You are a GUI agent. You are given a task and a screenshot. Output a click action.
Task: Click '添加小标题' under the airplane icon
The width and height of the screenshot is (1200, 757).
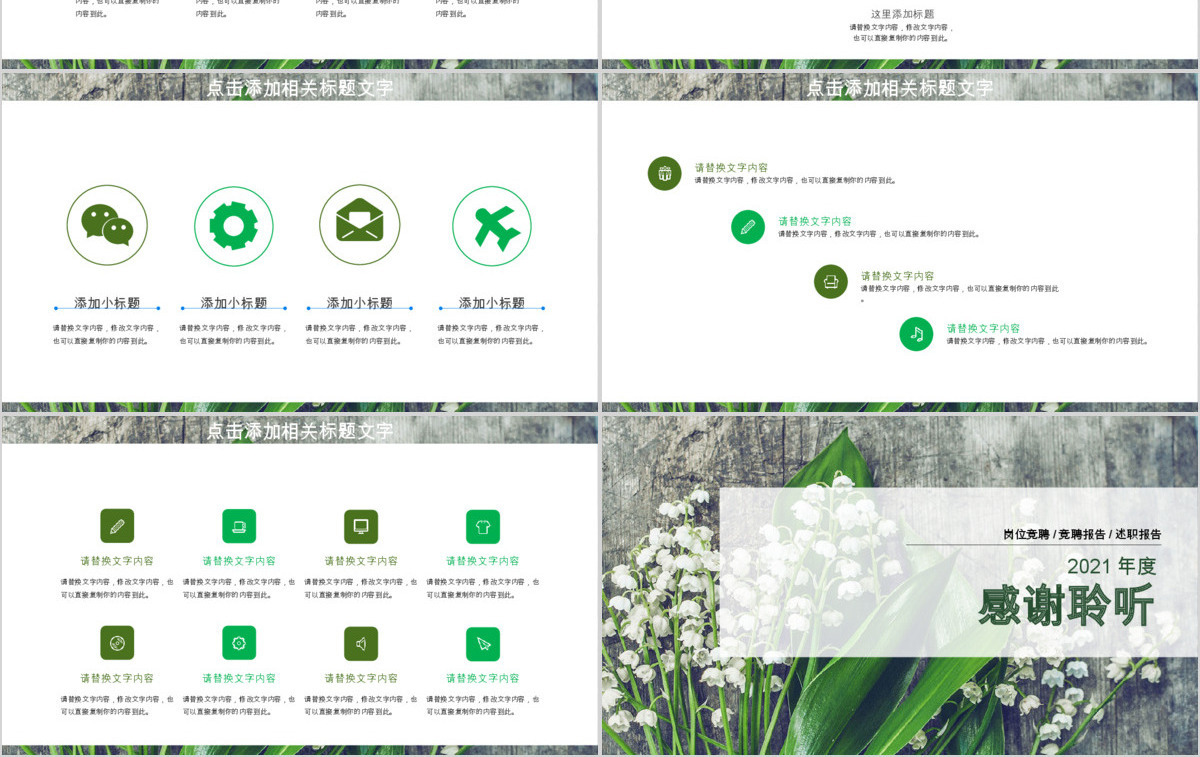pyautogui.click(x=492, y=303)
